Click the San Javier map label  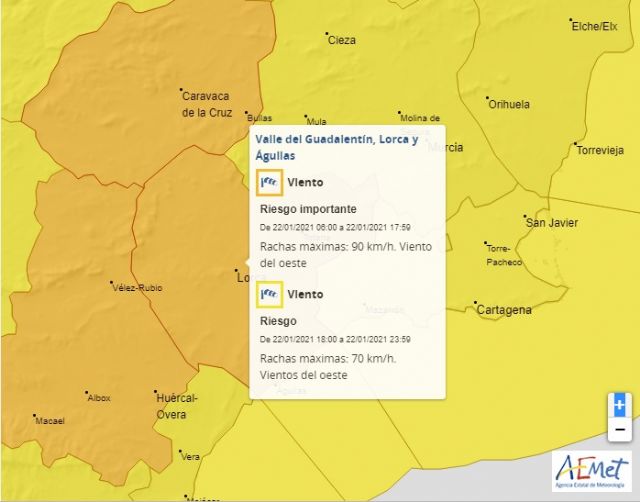pyautogui.click(x=550, y=222)
